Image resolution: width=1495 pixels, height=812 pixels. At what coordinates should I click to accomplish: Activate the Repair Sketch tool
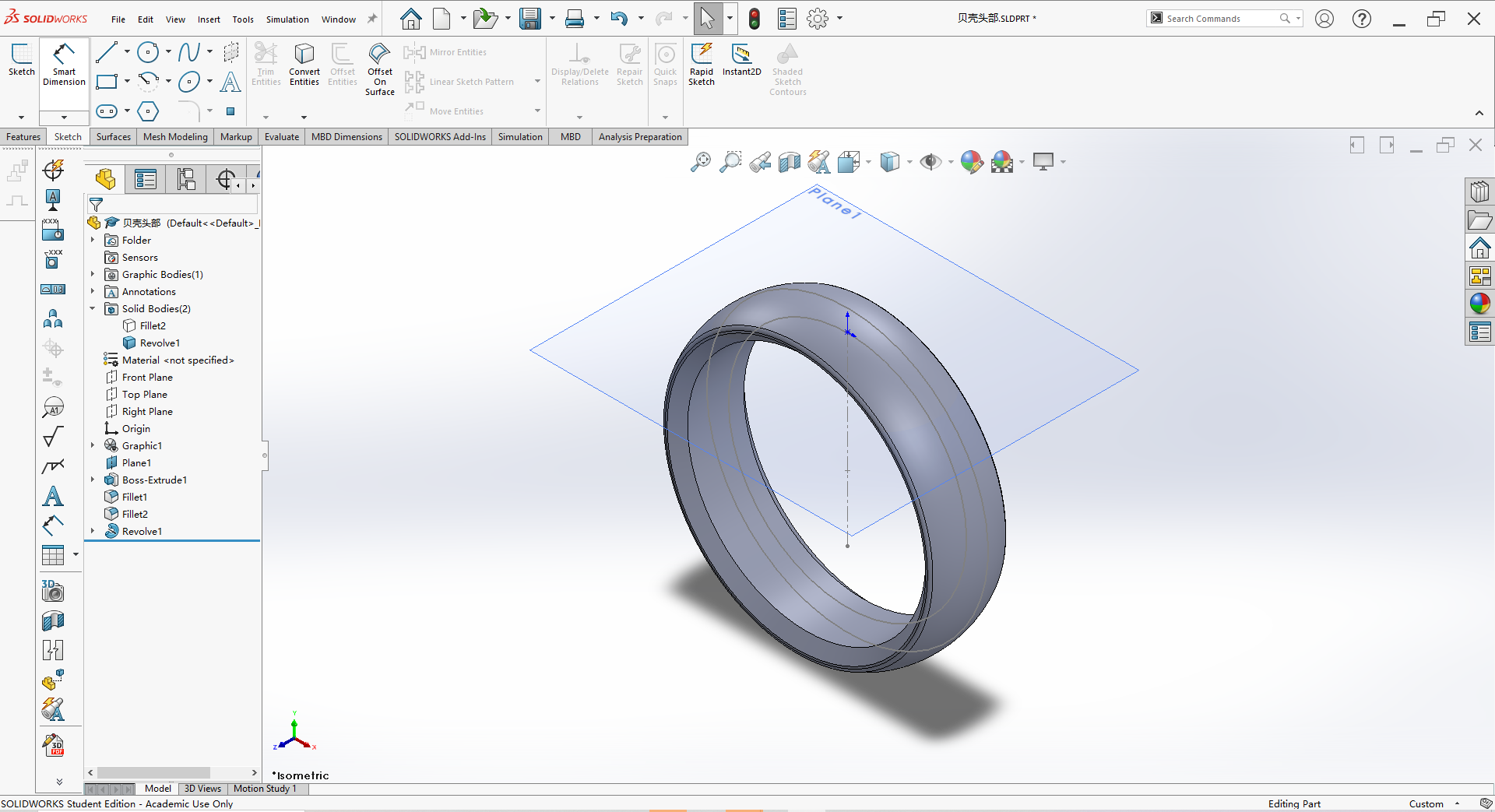629,66
